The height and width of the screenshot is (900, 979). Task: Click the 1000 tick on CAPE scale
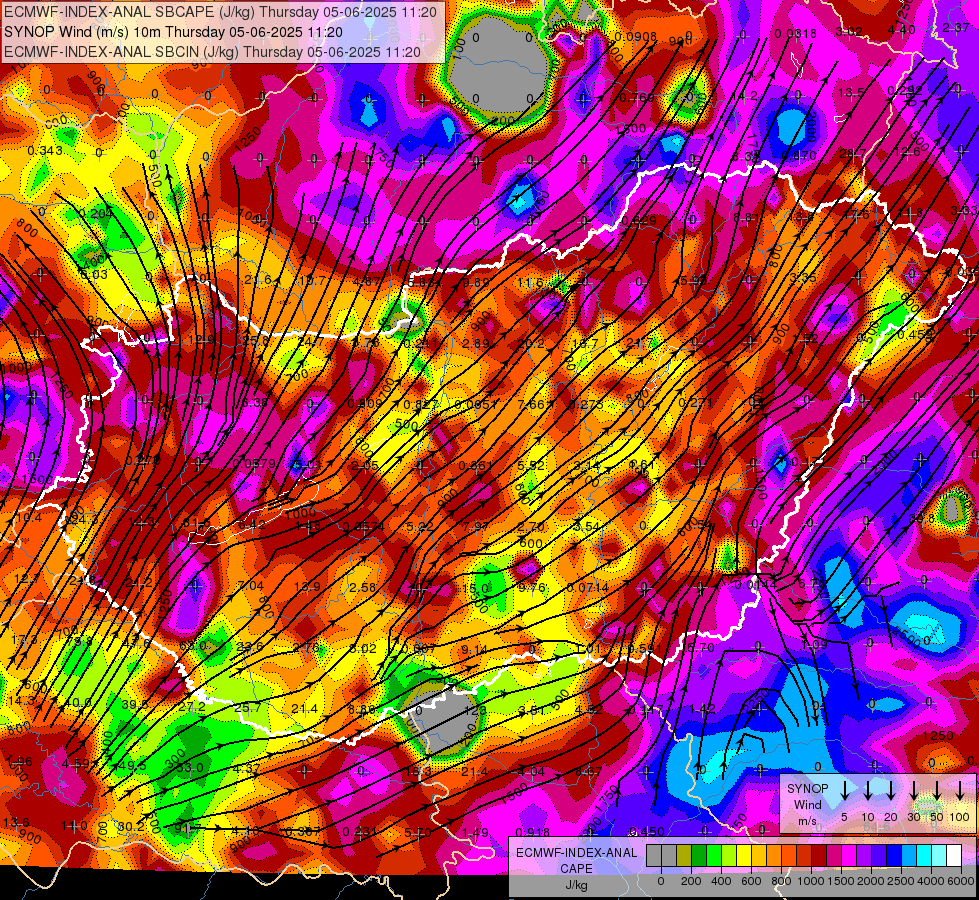pos(811,881)
